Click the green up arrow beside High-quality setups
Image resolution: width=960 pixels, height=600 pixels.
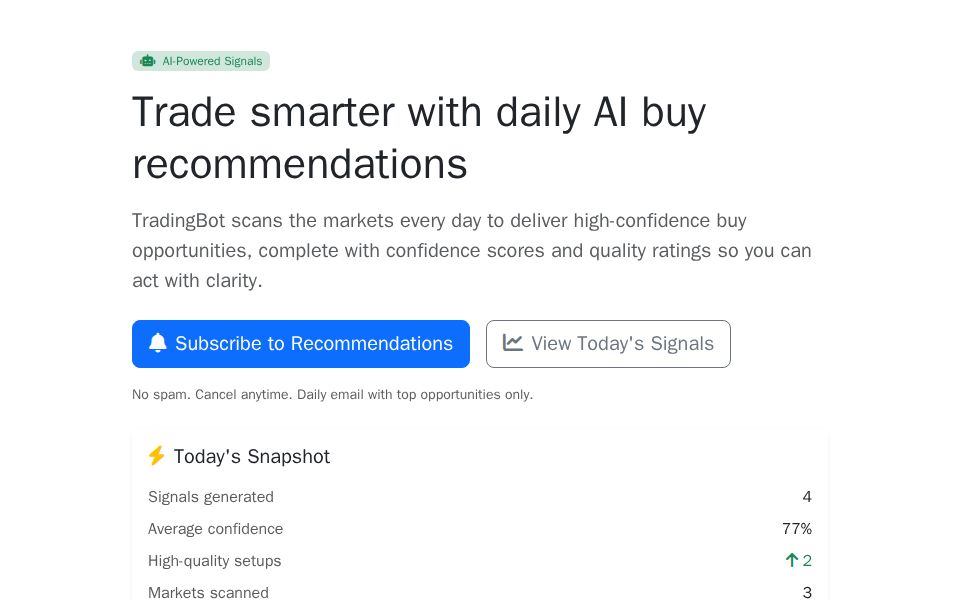point(791,560)
